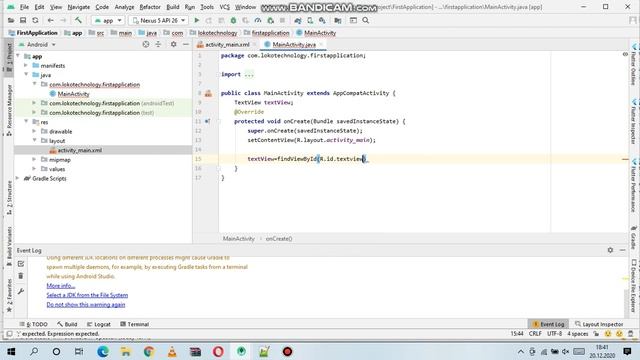Viewport: 640px width, 360px height.
Task: Run the app with the green play icon
Action: point(197,20)
